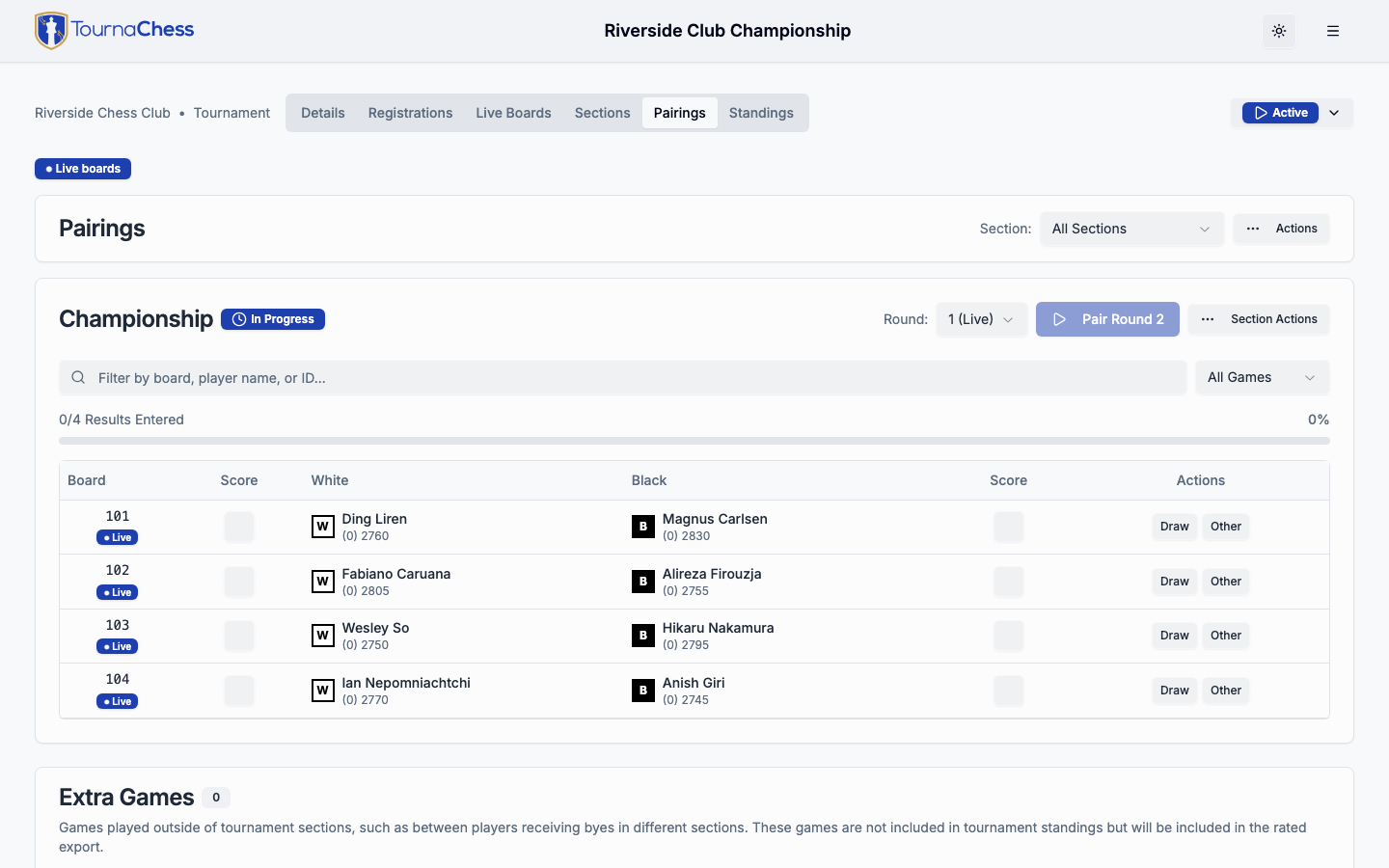This screenshot has height=868, width=1389.
Task: Toggle the light/dark theme sun icon
Action: [x=1279, y=31]
